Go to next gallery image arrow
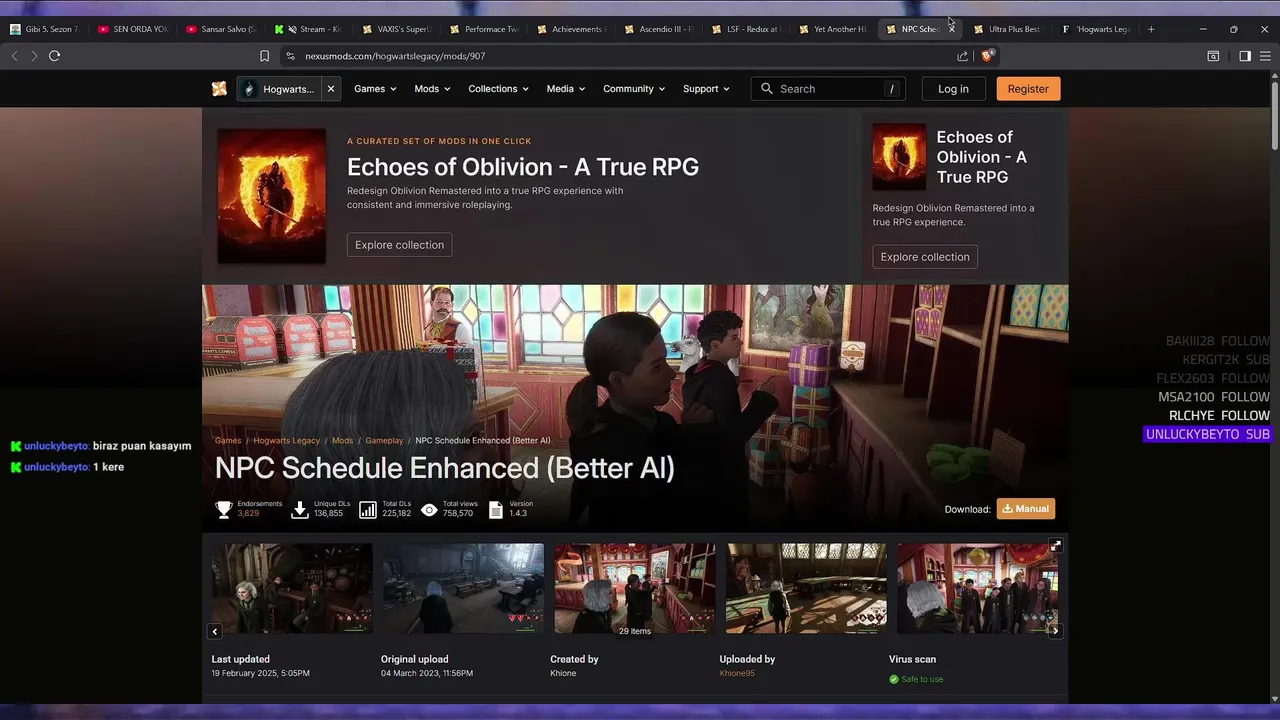 (1055, 631)
